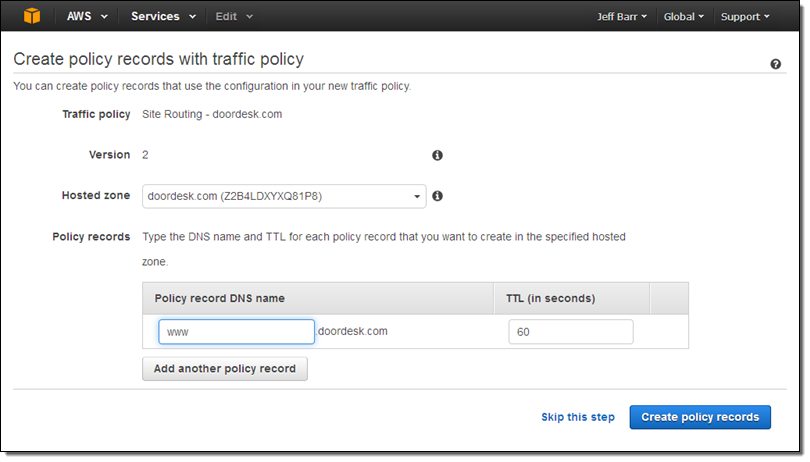Image resolution: width=810 pixels, height=462 pixels.
Task: Click the question-mark help icon
Action: tap(775, 64)
